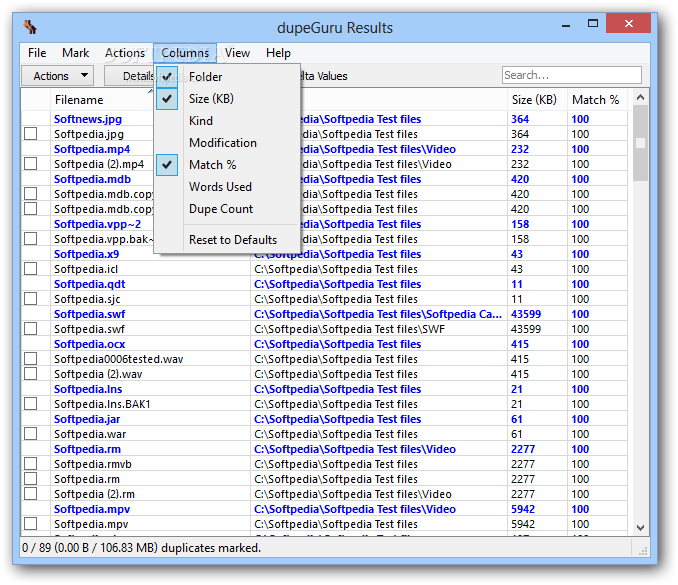Sort by the Match % column header
678x585 pixels.
595,100
